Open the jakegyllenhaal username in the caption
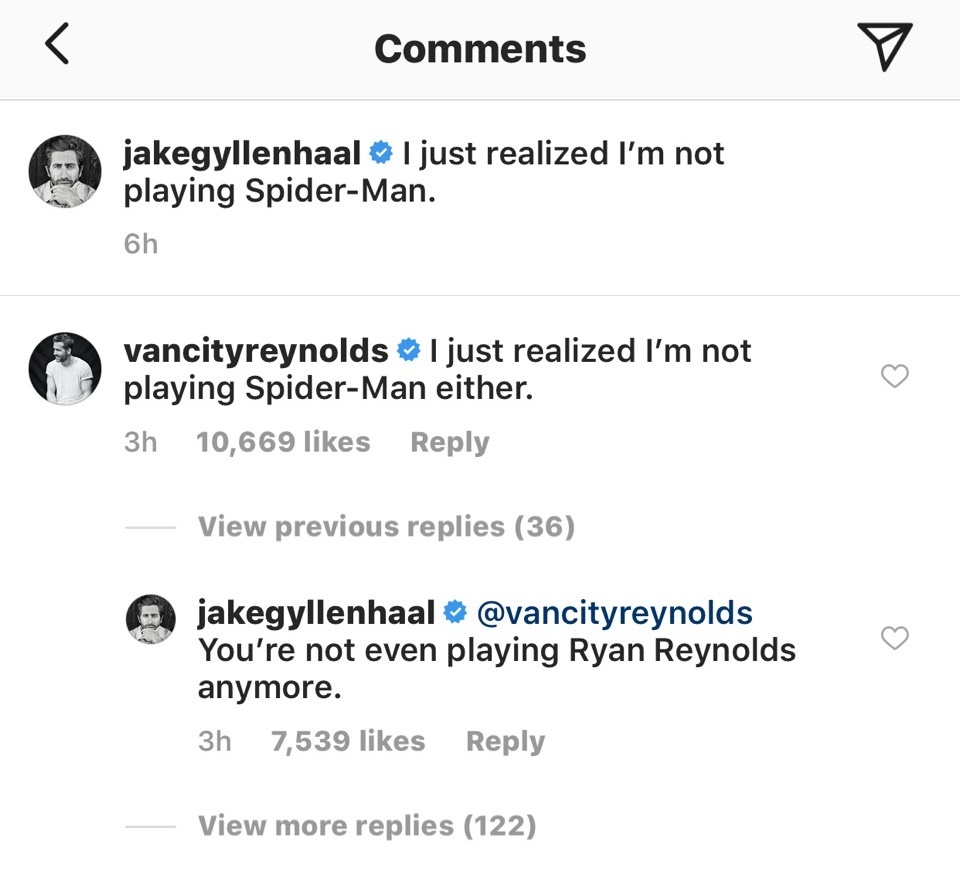Screen dimensions: 960x875 pyautogui.click(x=241, y=153)
